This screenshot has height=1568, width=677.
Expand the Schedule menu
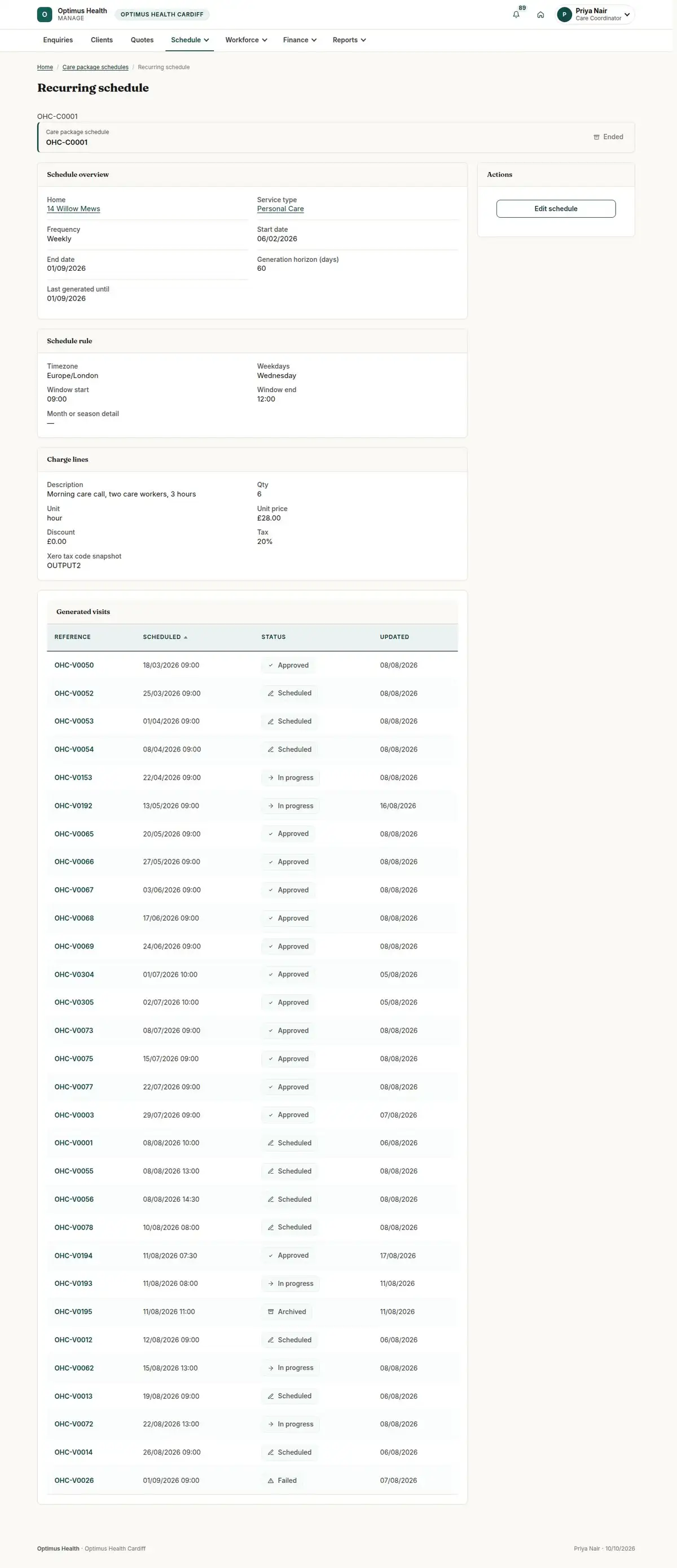pos(190,40)
